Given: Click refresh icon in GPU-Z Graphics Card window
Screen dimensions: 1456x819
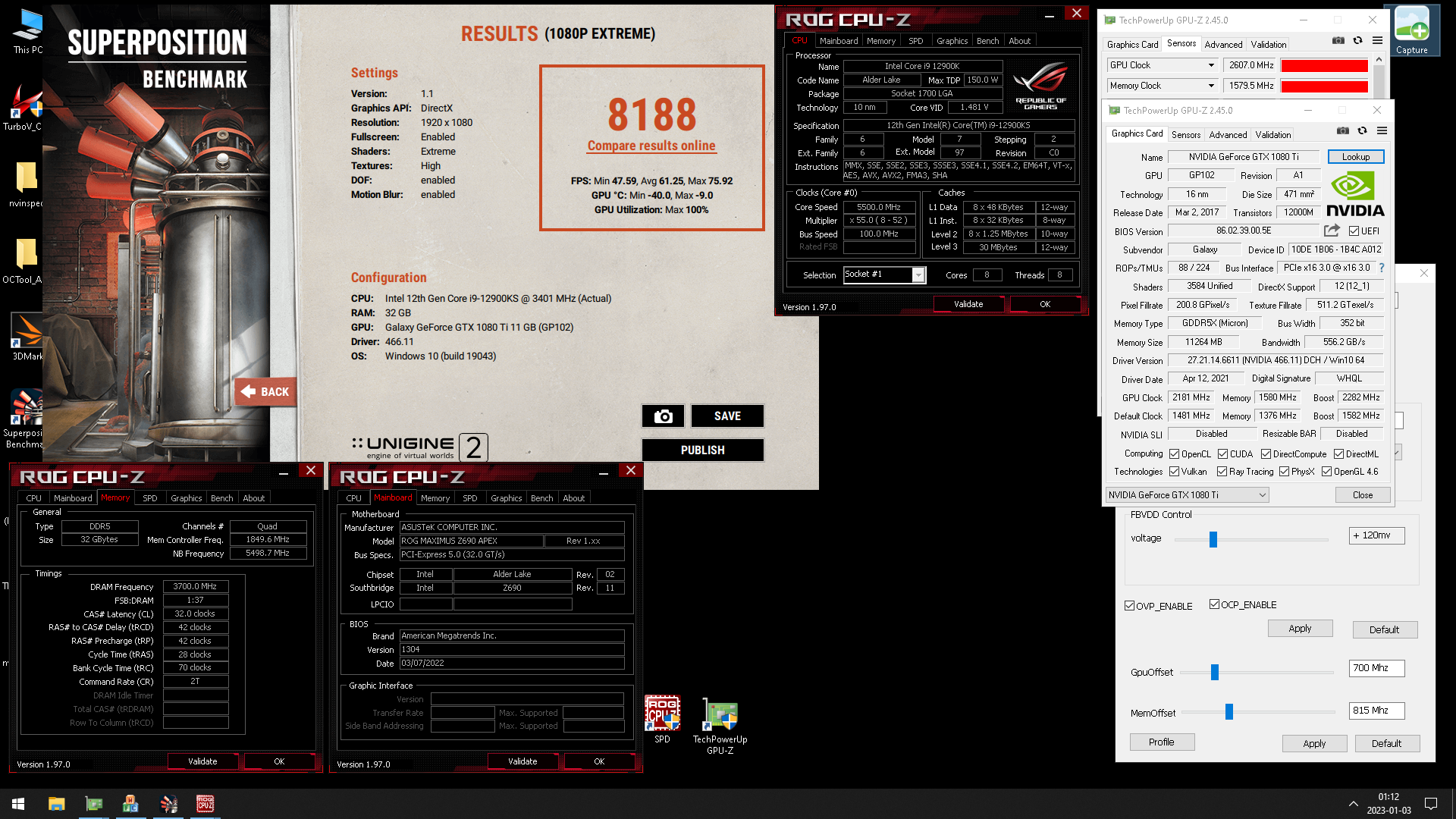Looking at the screenshot, I should (x=1362, y=130).
